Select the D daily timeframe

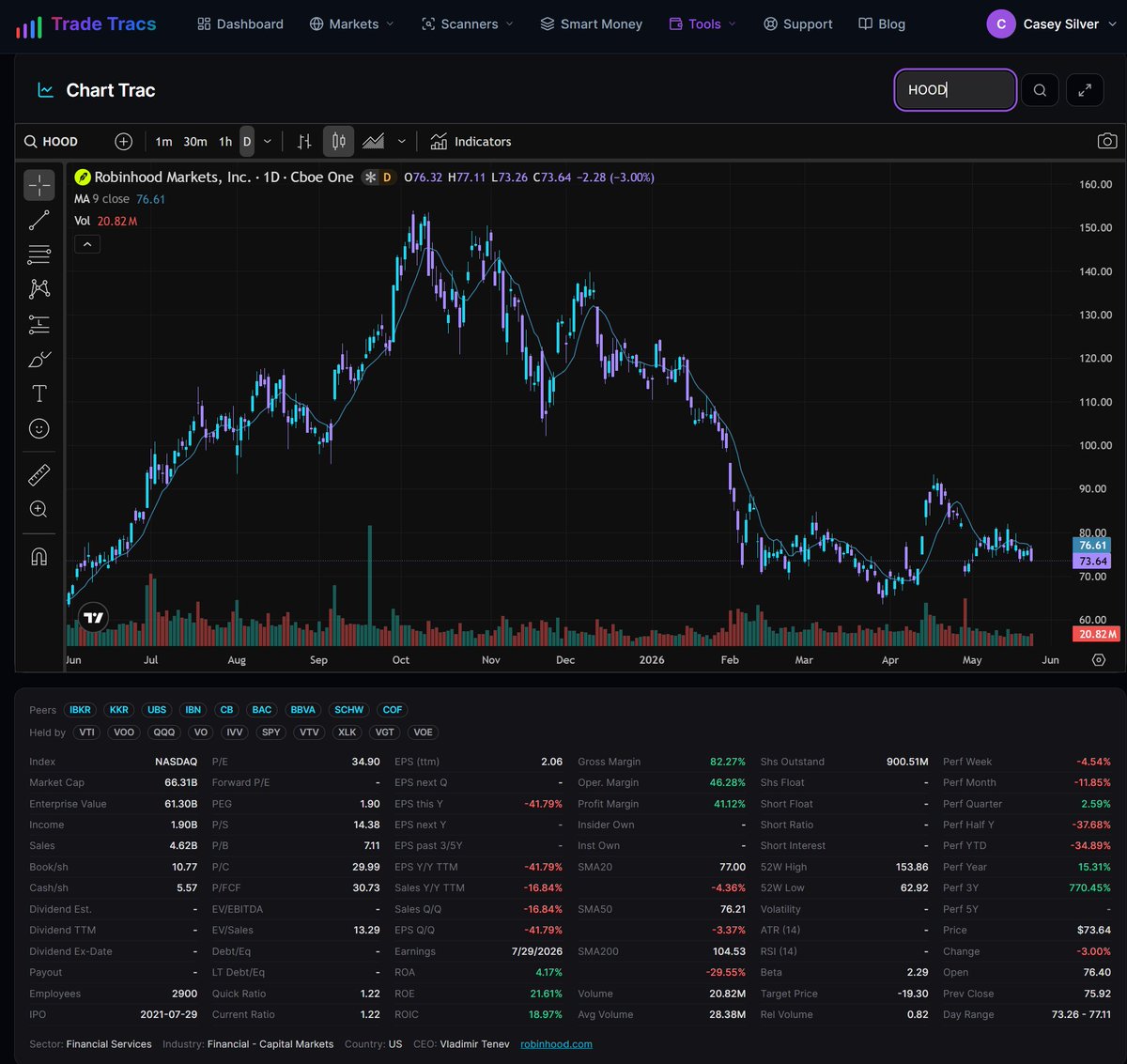point(247,142)
